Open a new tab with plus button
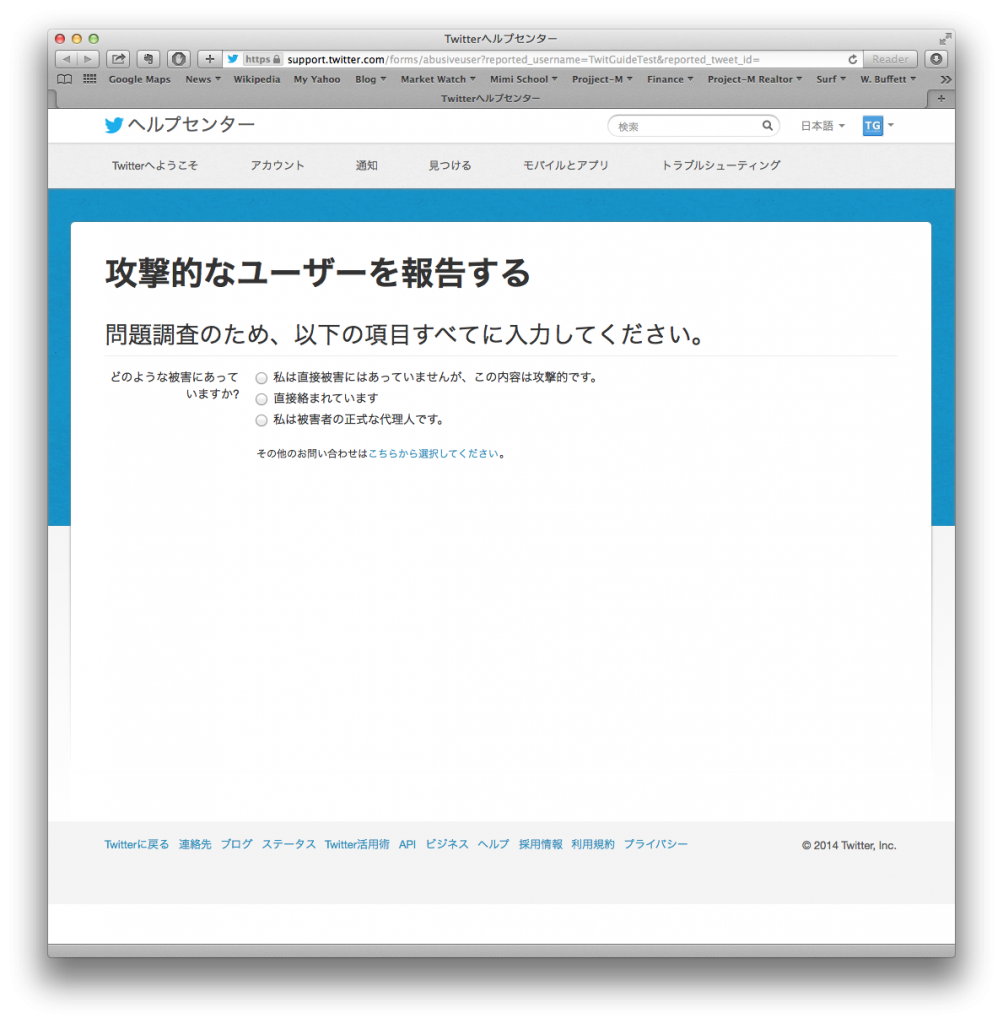This screenshot has width=1003, height=1024. click(x=941, y=99)
